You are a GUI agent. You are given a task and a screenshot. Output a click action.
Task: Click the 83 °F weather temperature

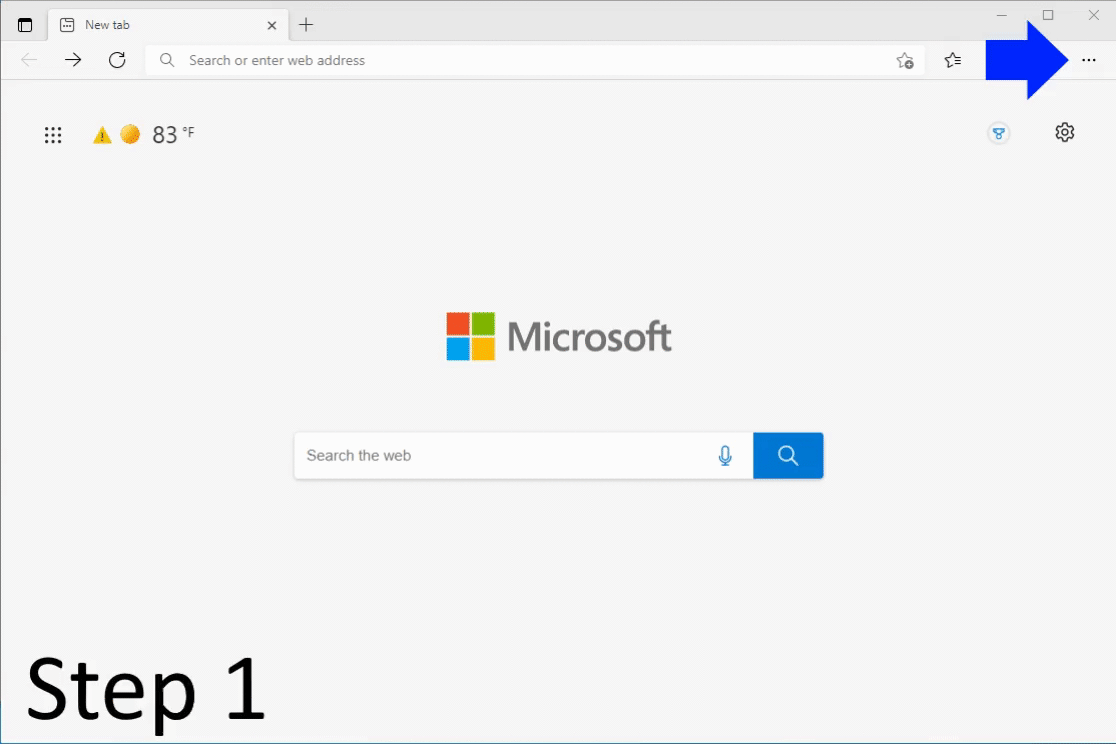pos(173,135)
